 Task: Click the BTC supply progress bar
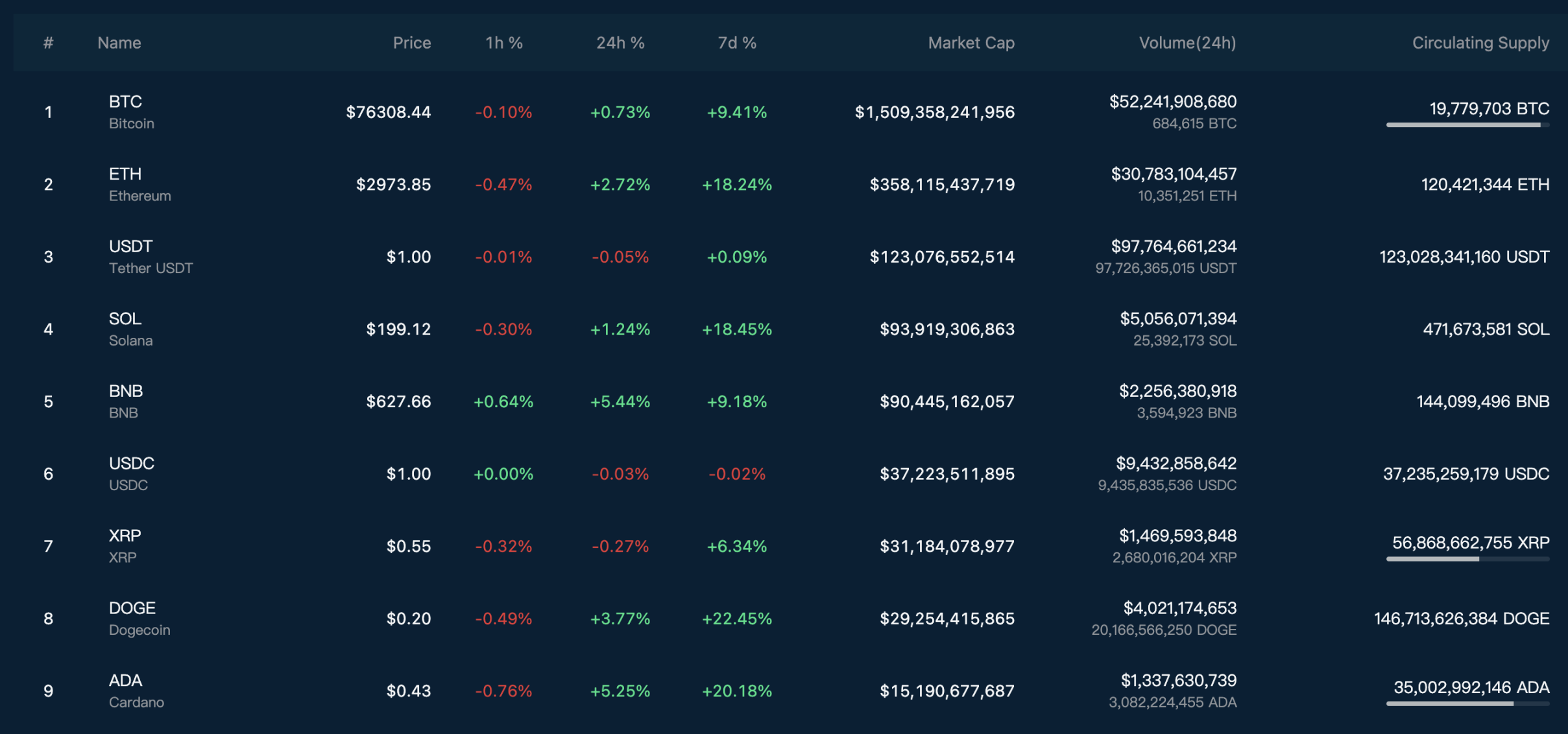tap(1468, 125)
